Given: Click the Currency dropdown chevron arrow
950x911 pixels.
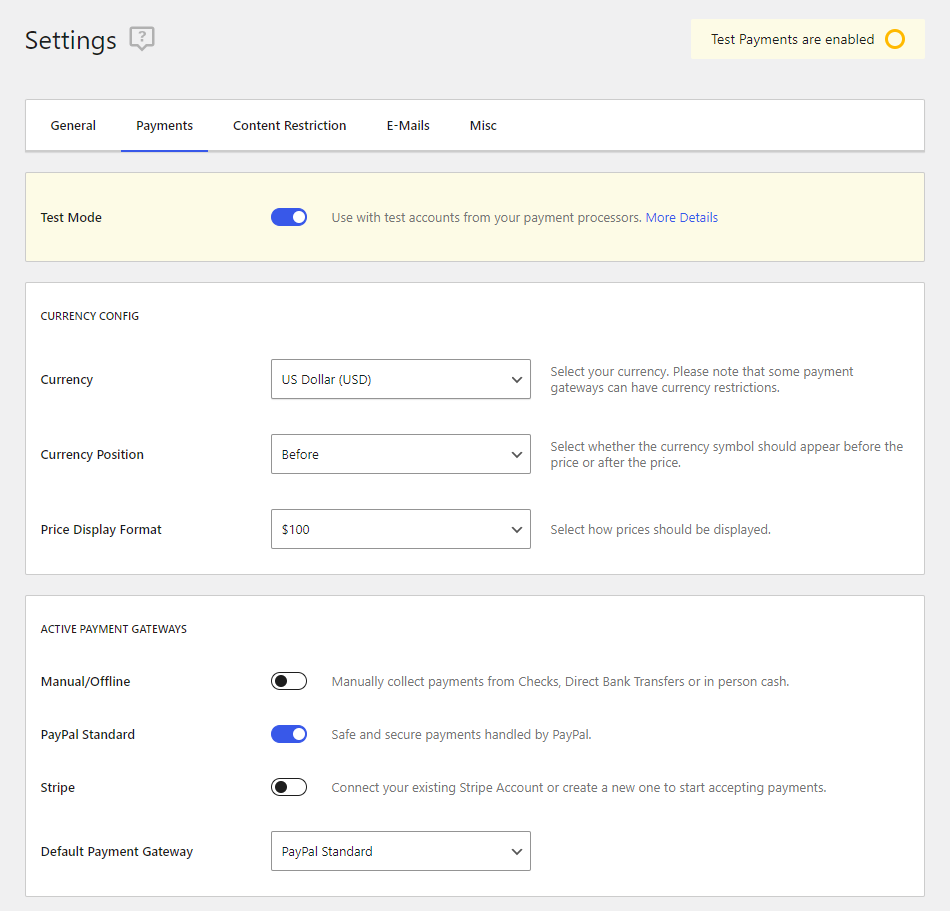Looking at the screenshot, I should [516, 380].
